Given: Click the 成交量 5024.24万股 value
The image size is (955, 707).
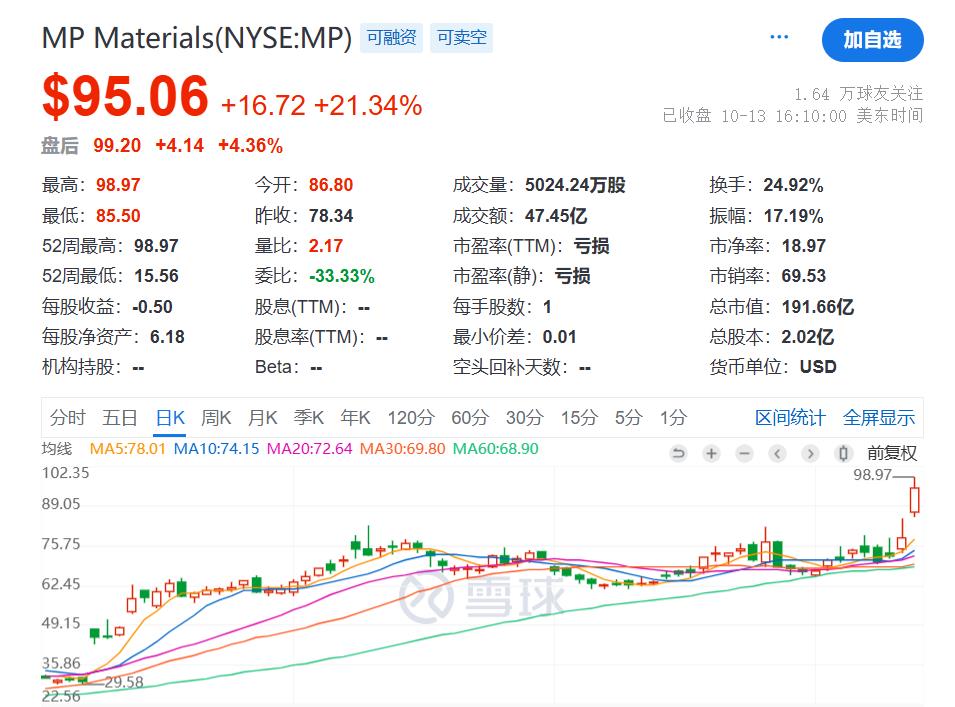Looking at the screenshot, I should point(575,185).
